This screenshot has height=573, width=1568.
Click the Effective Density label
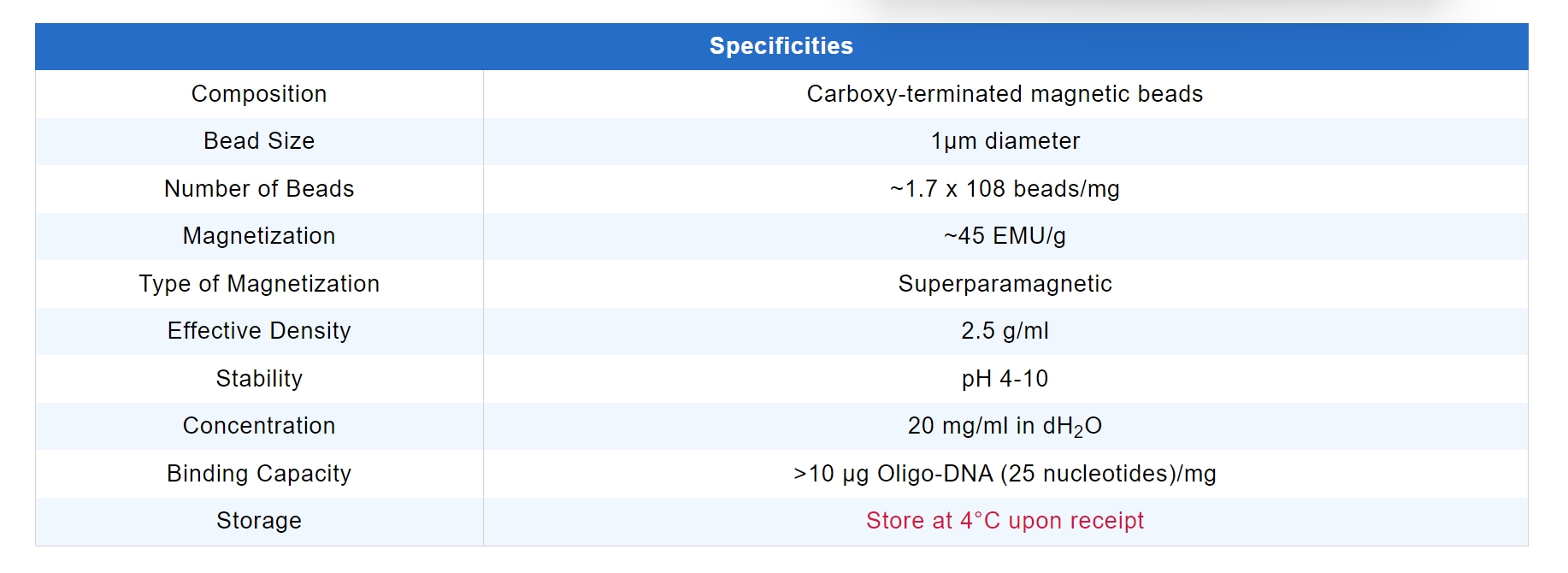point(259,331)
